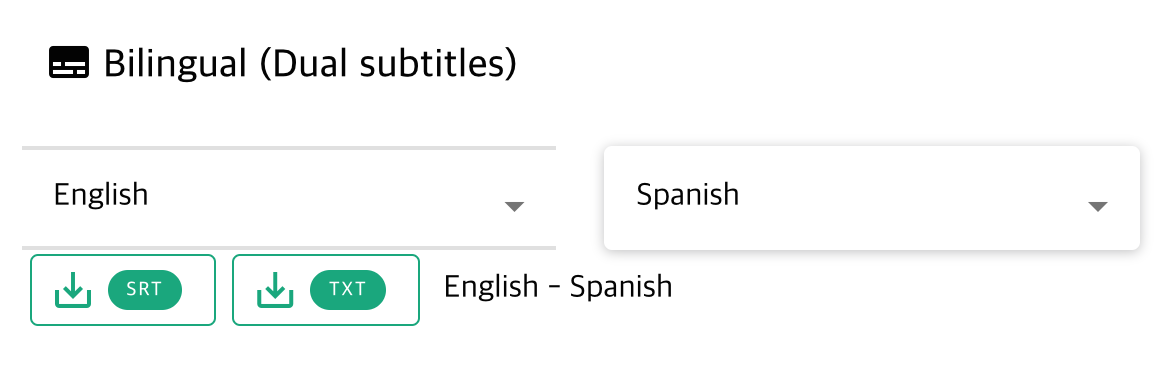Select the English text in first combo box
The height and width of the screenshot is (368, 1168).
(x=101, y=195)
